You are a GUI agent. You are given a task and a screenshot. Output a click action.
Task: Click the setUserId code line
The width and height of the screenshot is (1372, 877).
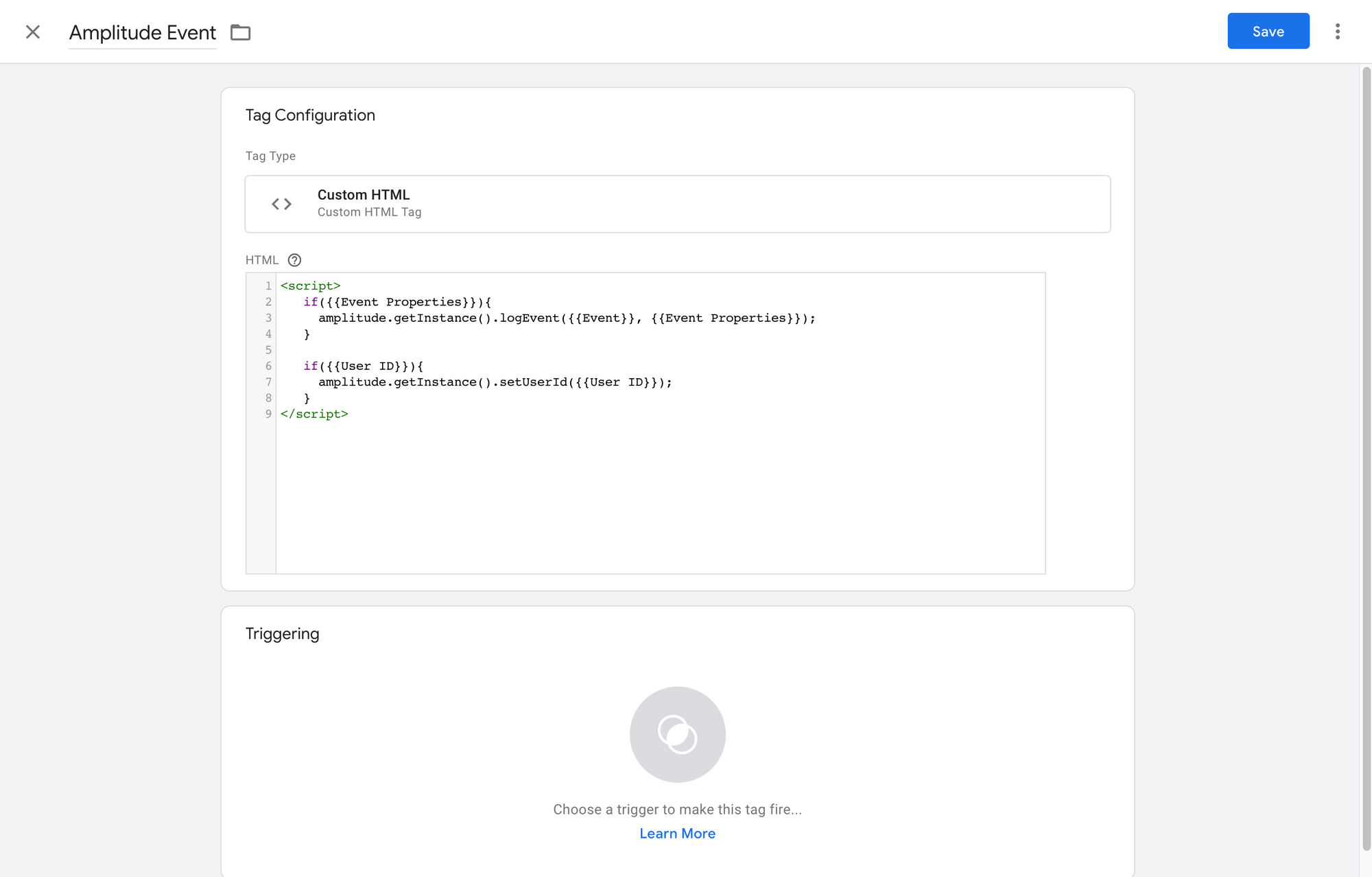click(x=495, y=382)
